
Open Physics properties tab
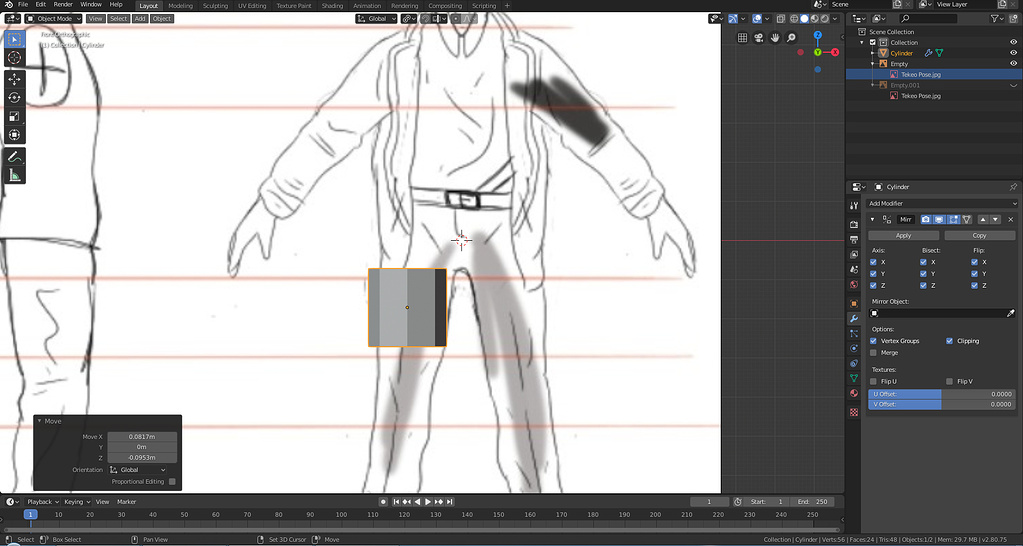click(854, 348)
